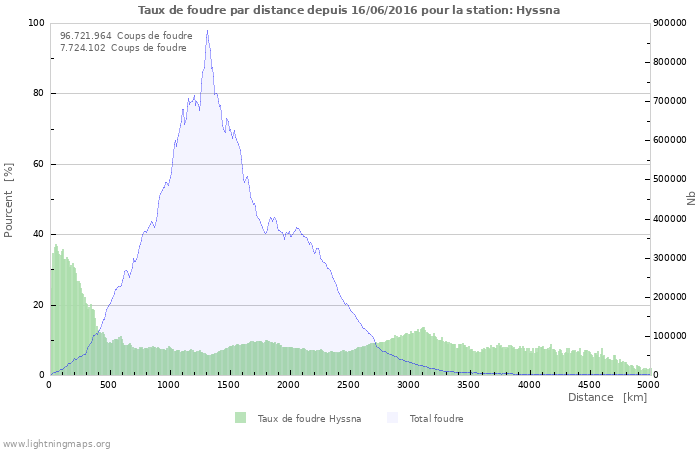The image size is (700, 450).
Task: Click the 'Taux de foudre Hyssna' legend label
Action: (x=309, y=418)
